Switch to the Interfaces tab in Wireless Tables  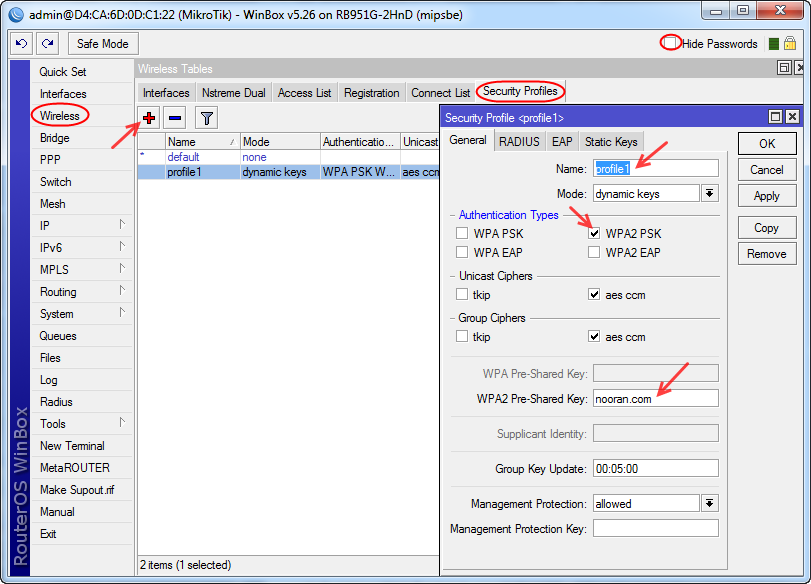166,93
